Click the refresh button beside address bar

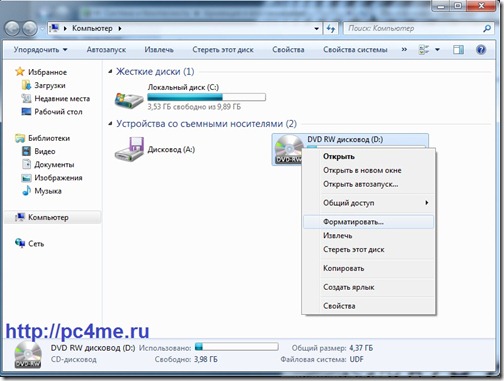331,29
